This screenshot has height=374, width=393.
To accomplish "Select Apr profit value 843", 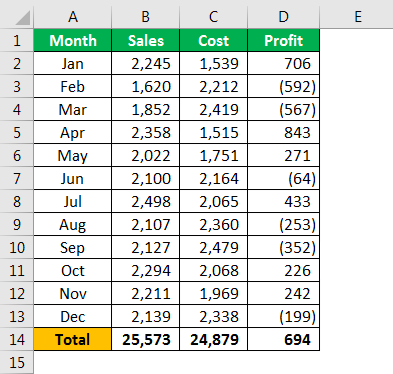I will [x=284, y=132].
